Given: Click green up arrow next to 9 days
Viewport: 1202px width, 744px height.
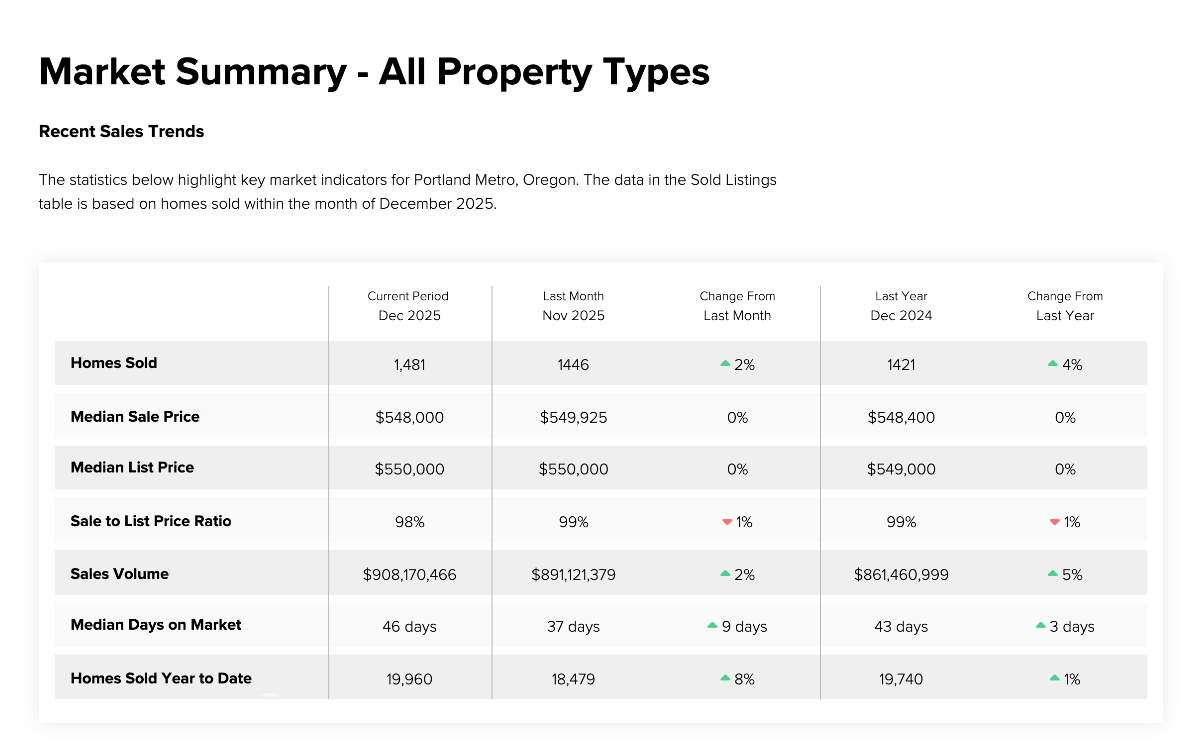Looking at the screenshot, I should [712, 626].
